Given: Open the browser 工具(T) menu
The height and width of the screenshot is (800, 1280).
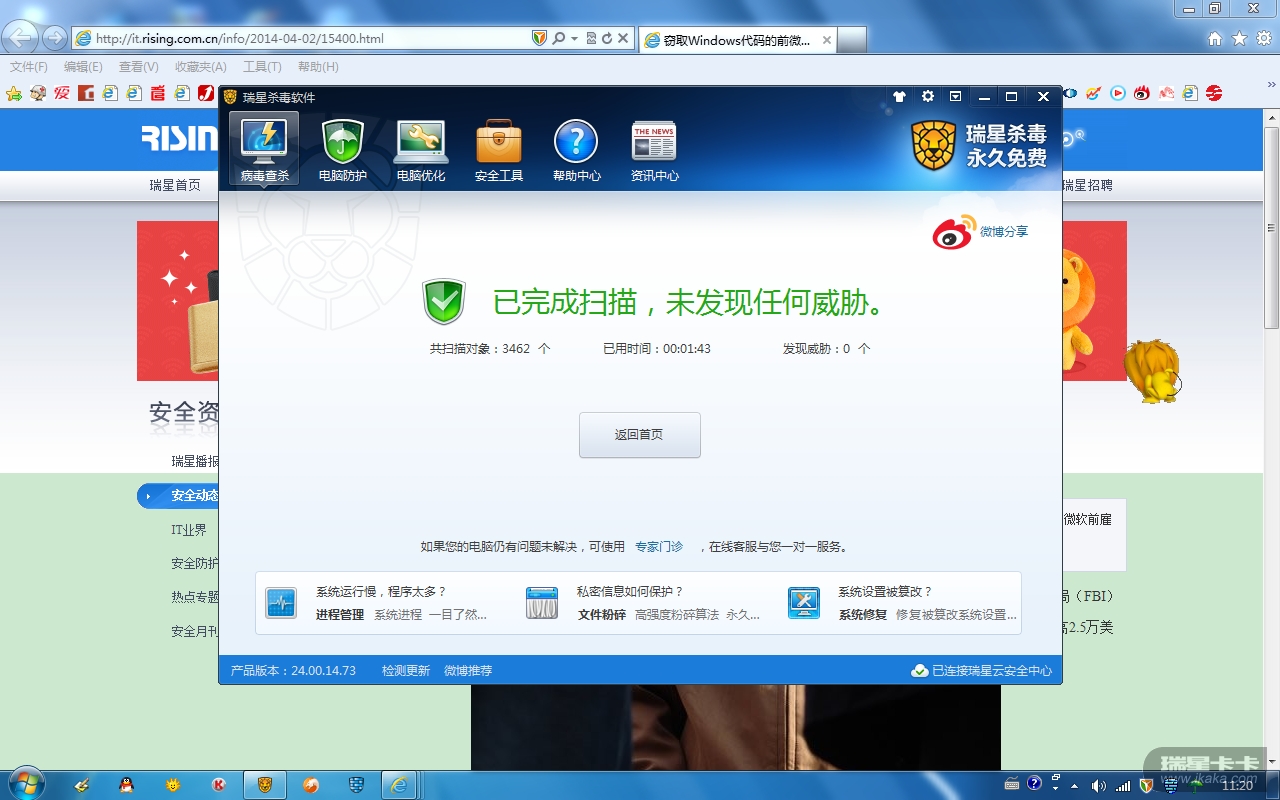Looking at the screenshot, I should pos(262,67).
